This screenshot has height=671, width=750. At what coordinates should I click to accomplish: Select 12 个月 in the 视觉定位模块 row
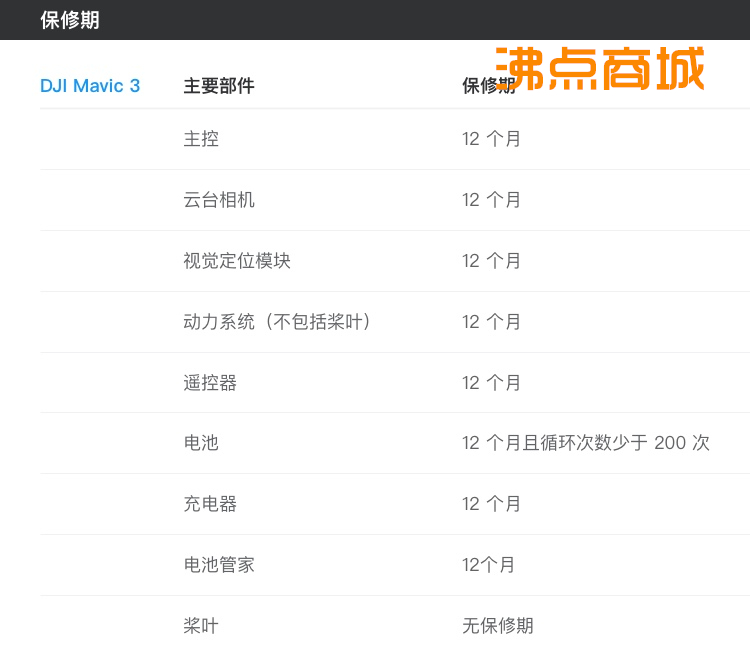[491, 261]
